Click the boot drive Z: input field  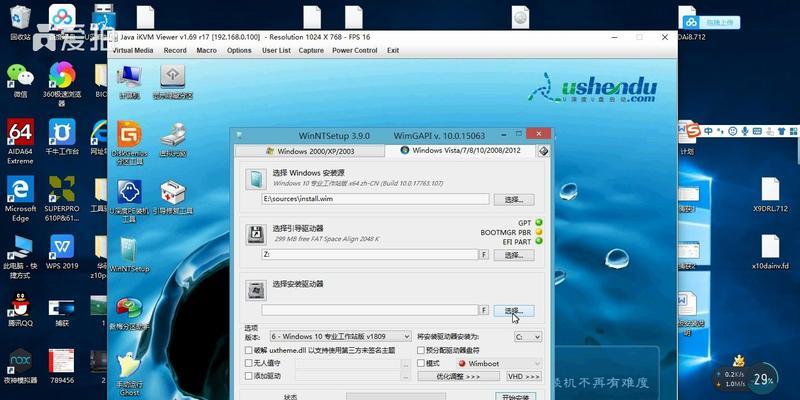click(x=369, y=255)
